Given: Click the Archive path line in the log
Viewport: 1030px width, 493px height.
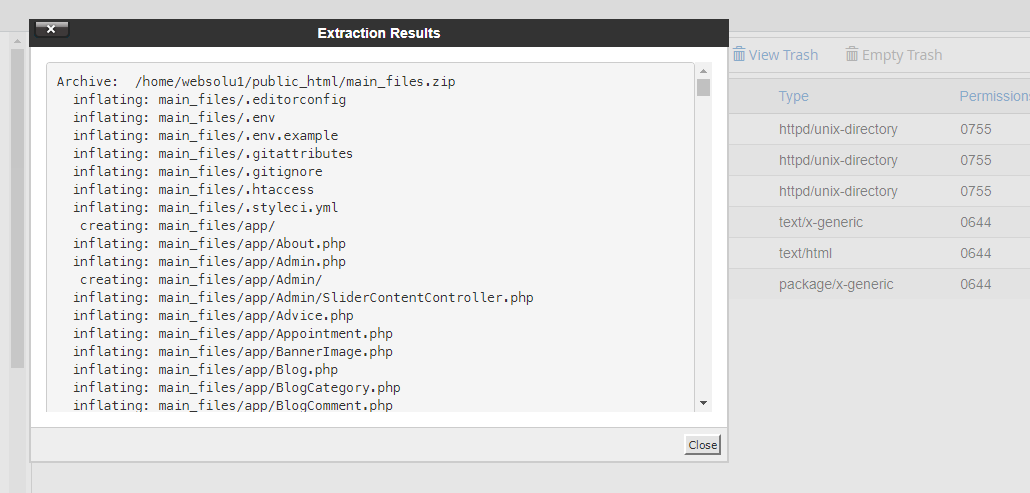Looking at the screenshot, I should [256, 81].
